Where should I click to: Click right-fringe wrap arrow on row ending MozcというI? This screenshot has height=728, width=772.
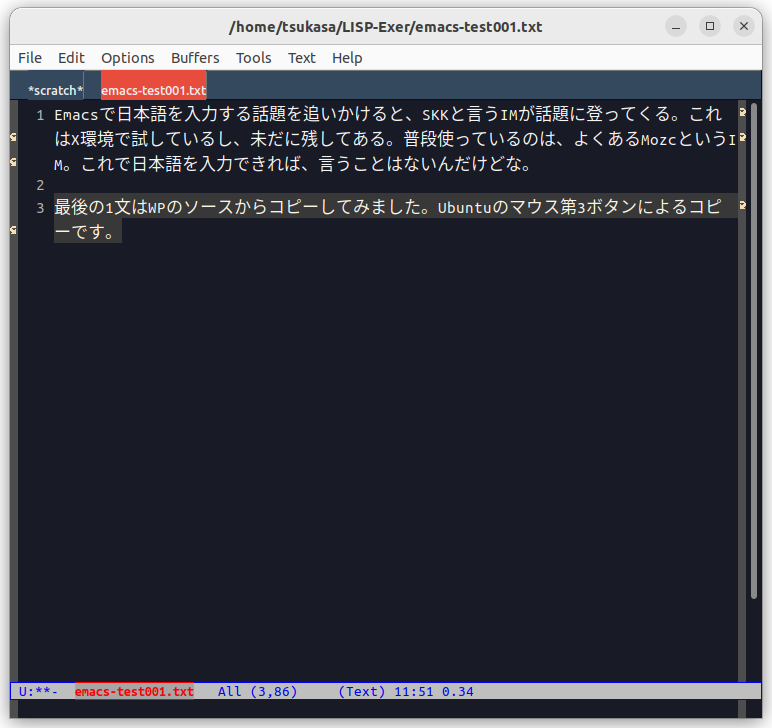(x=742, y=137)
